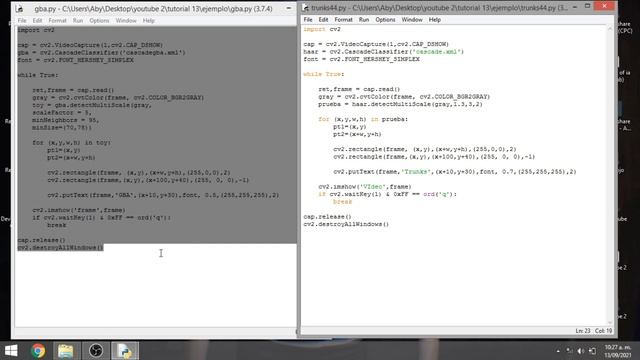Open Format menu in trunks44.py window
640x360 pixels.
click(343, 20)
